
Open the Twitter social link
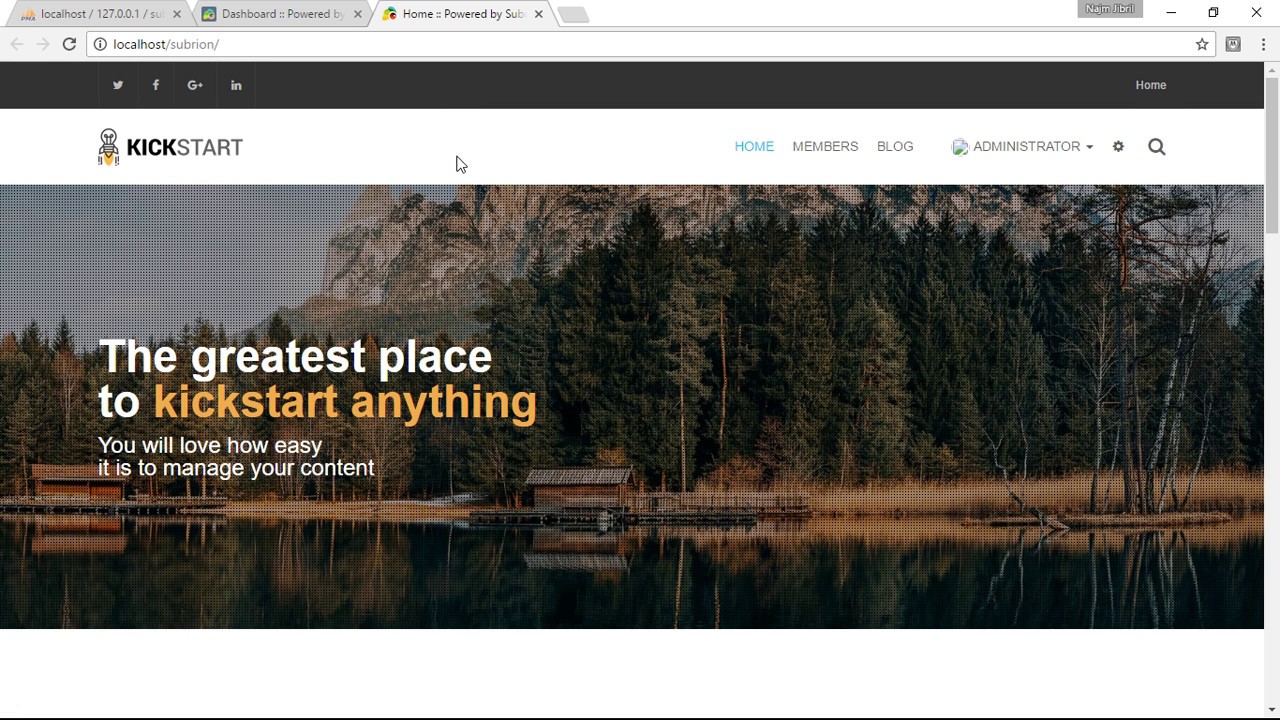point(118,85)
